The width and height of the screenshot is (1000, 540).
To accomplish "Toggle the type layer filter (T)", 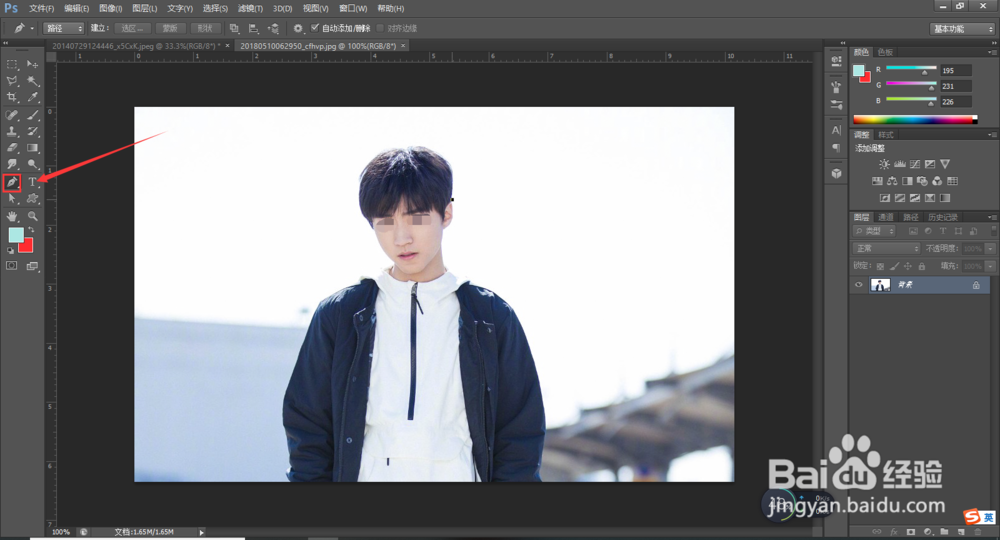I will pos(943,231).
